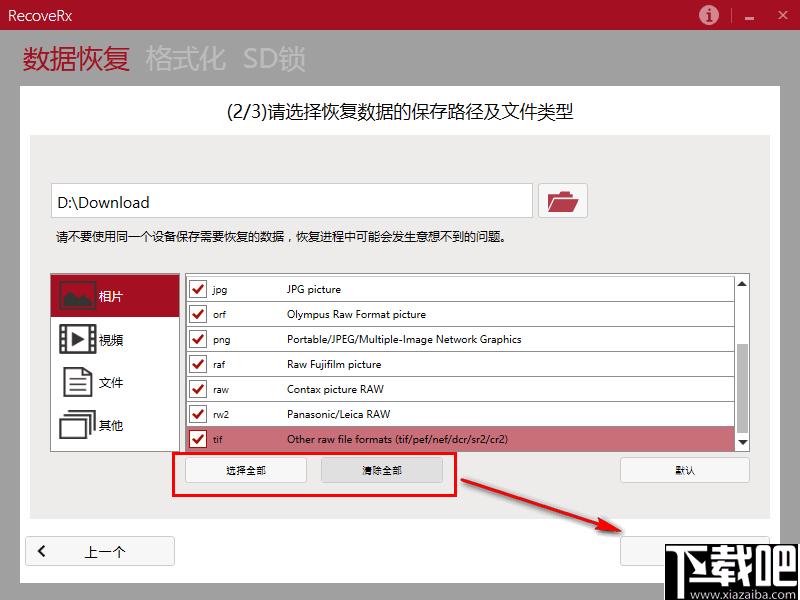Toggle the raf Fujifilm checkbox
The width and height of the screenshot is (800, 600).
coord(197,364)
